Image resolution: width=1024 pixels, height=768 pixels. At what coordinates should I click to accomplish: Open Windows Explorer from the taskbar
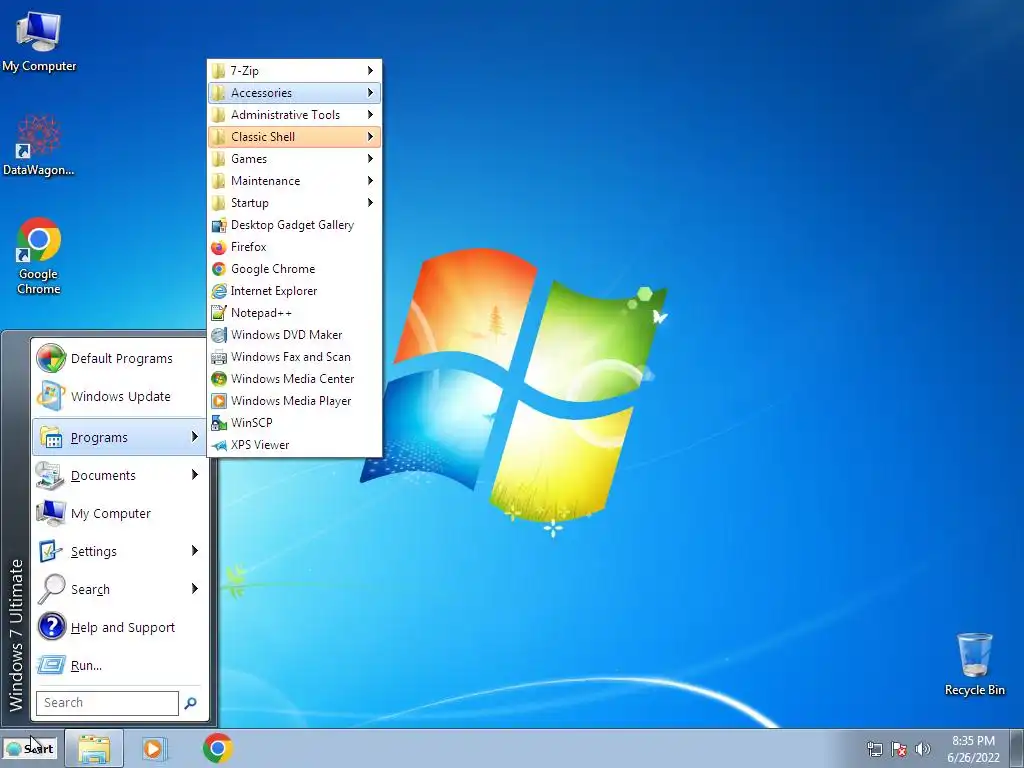[x=94, y=748]
